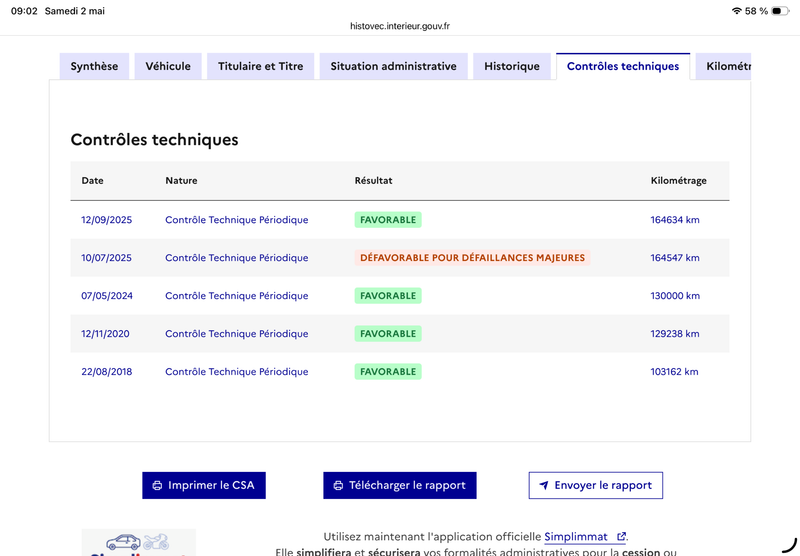
Task: Tap the histovec.interieur.gouv.fr address bar
Action: pos(400,26)
